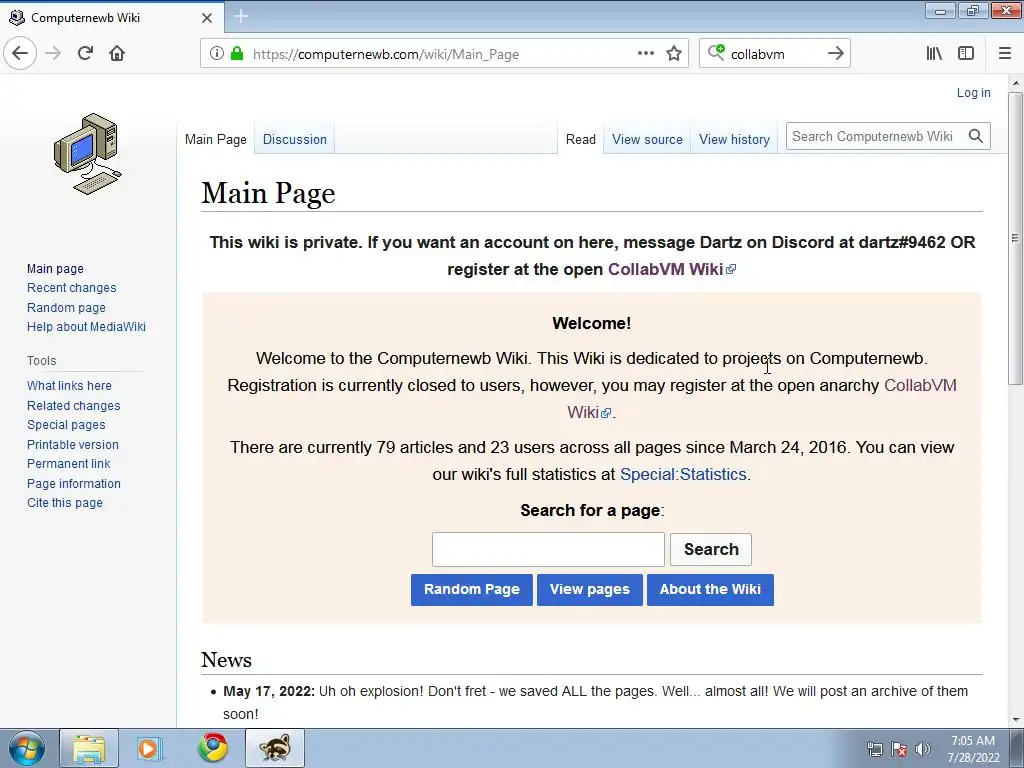Click the page vertical scrollbar thumb
Viewport: 1024px width, 768px height.
1015,238
